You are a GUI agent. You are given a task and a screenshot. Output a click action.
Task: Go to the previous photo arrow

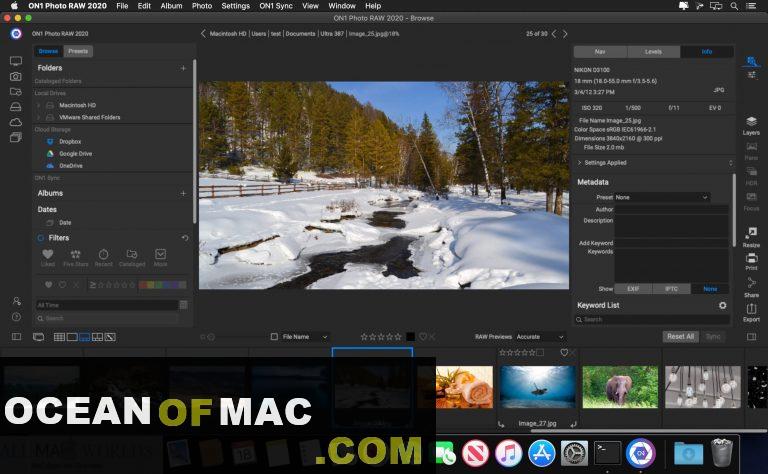(554, 34)
